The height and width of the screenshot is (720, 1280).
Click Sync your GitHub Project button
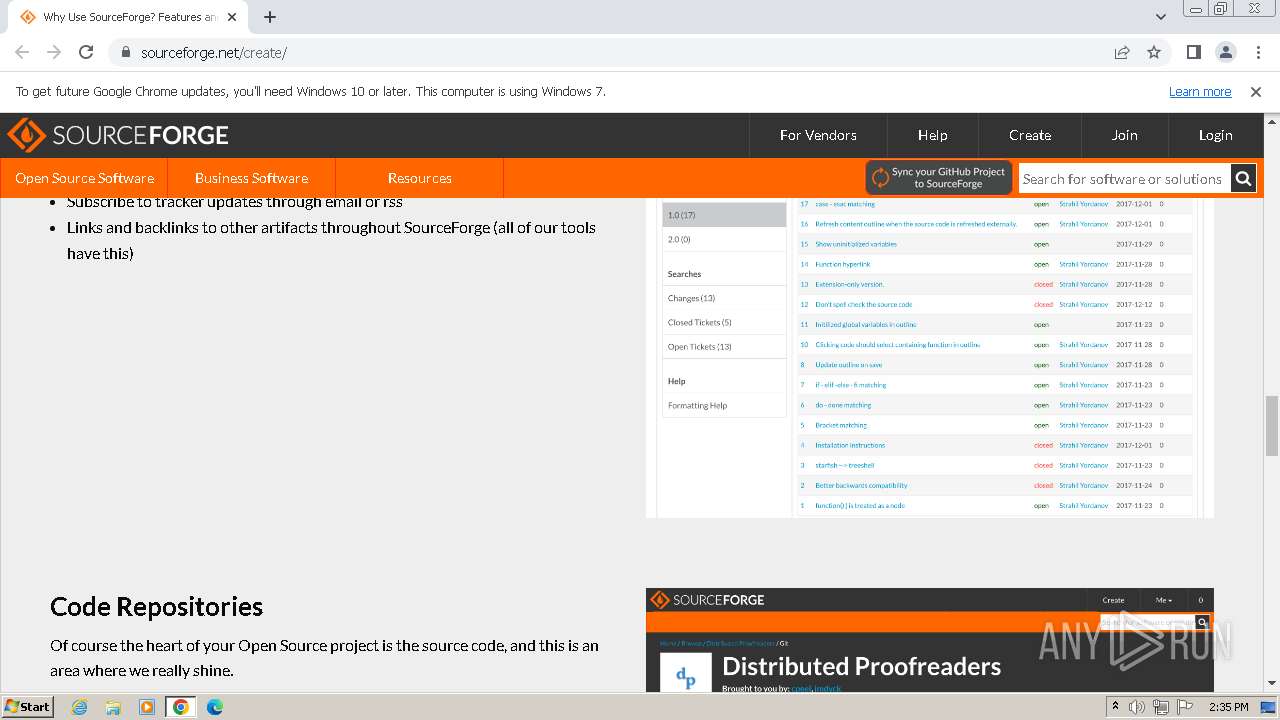click(x=939, y=178)
